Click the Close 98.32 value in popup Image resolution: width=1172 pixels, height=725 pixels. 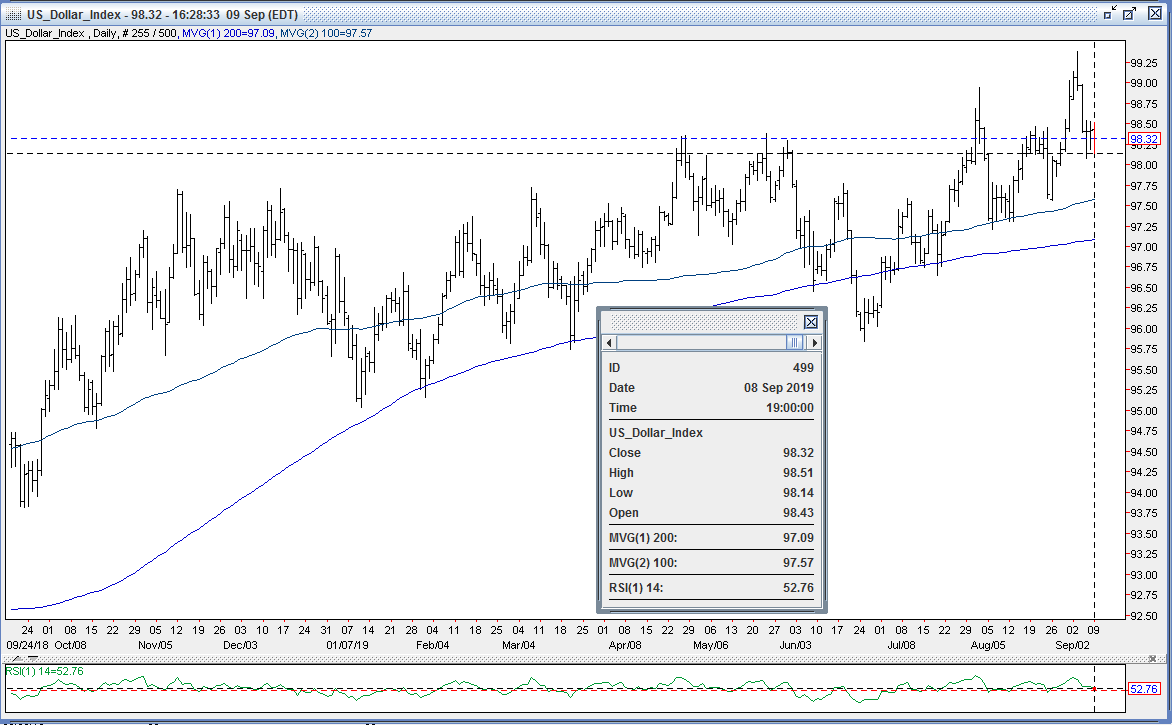tap(798, 453)
